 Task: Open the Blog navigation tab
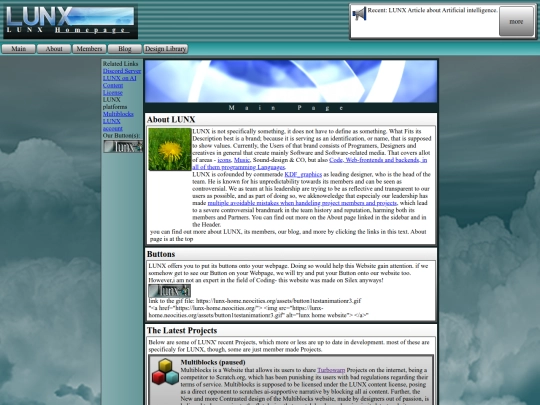[125, 49]
